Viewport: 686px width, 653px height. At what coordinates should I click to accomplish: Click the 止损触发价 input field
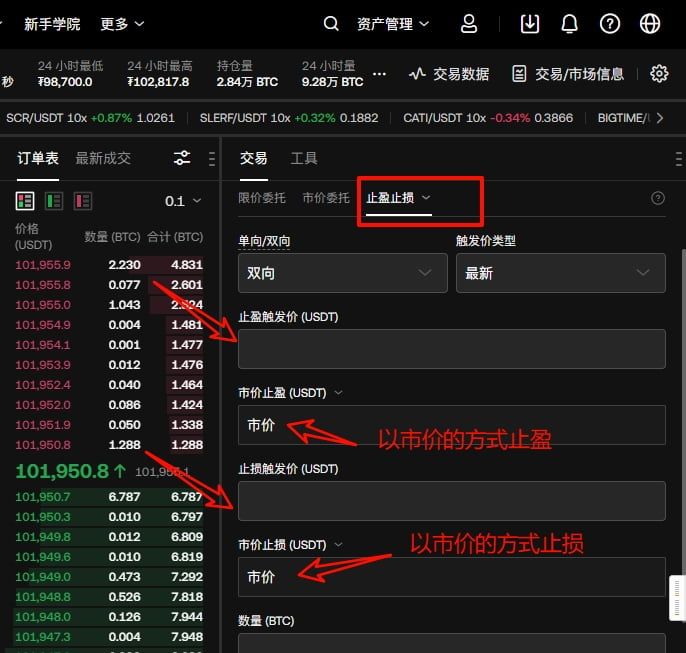(x=451, y=500)
